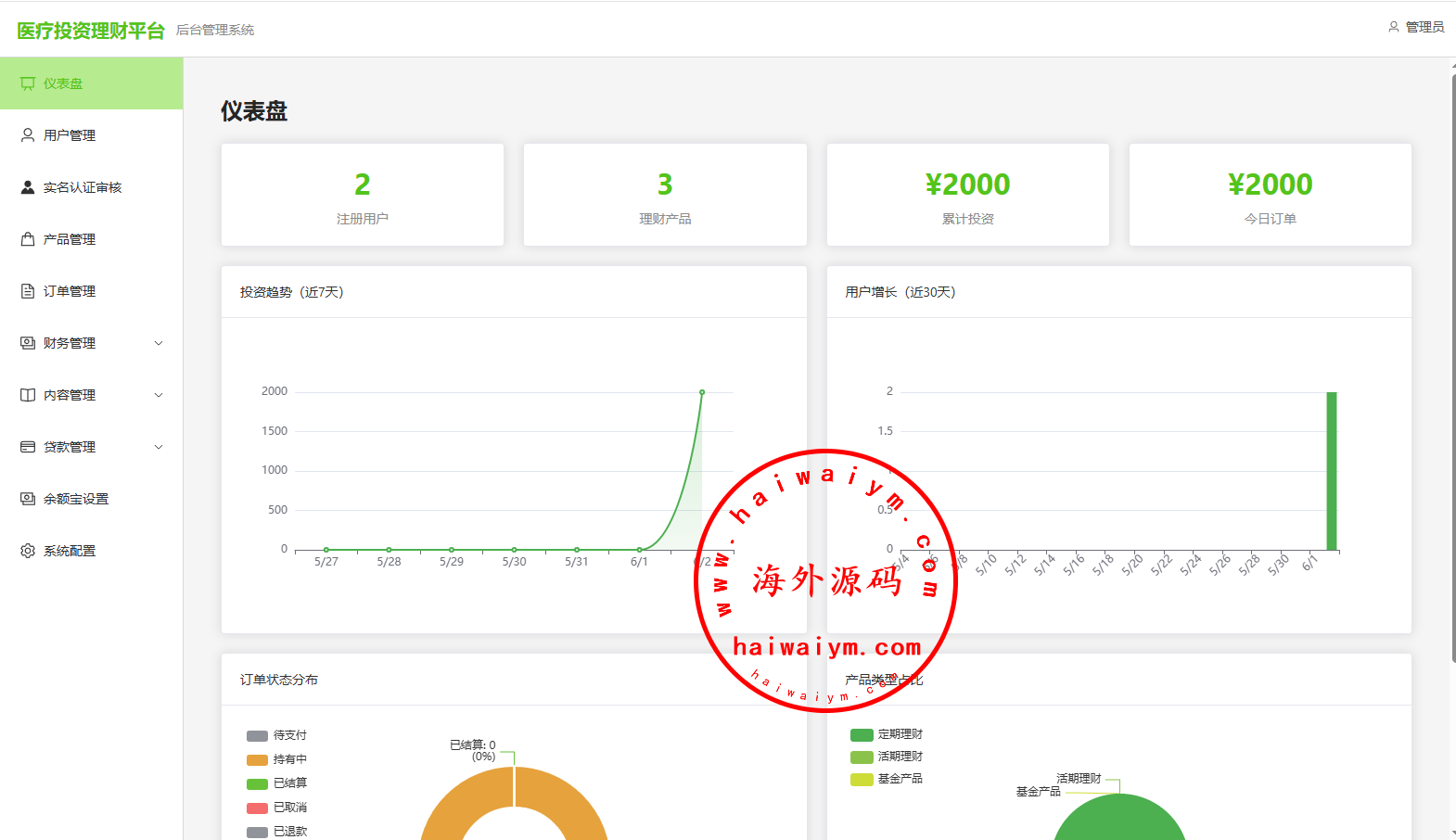
Task: Click the 实名认证审核 solid user icon
Action: pyautogui.click(x=28, y=187)
